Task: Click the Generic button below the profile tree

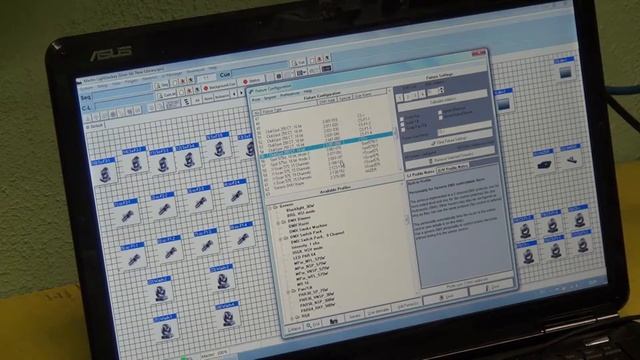Action: 354,315
